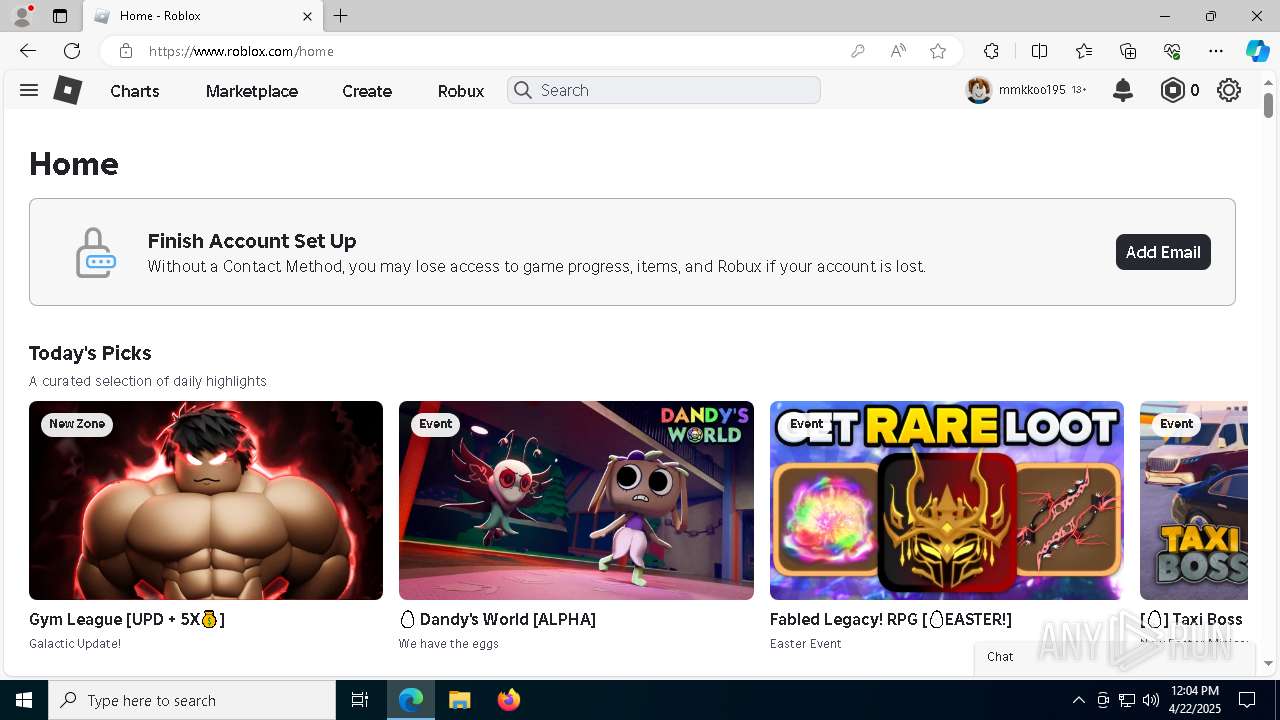Toggle Split screen in Edge
Viewport: 1280px width, 720px height.
point(1039,51)
